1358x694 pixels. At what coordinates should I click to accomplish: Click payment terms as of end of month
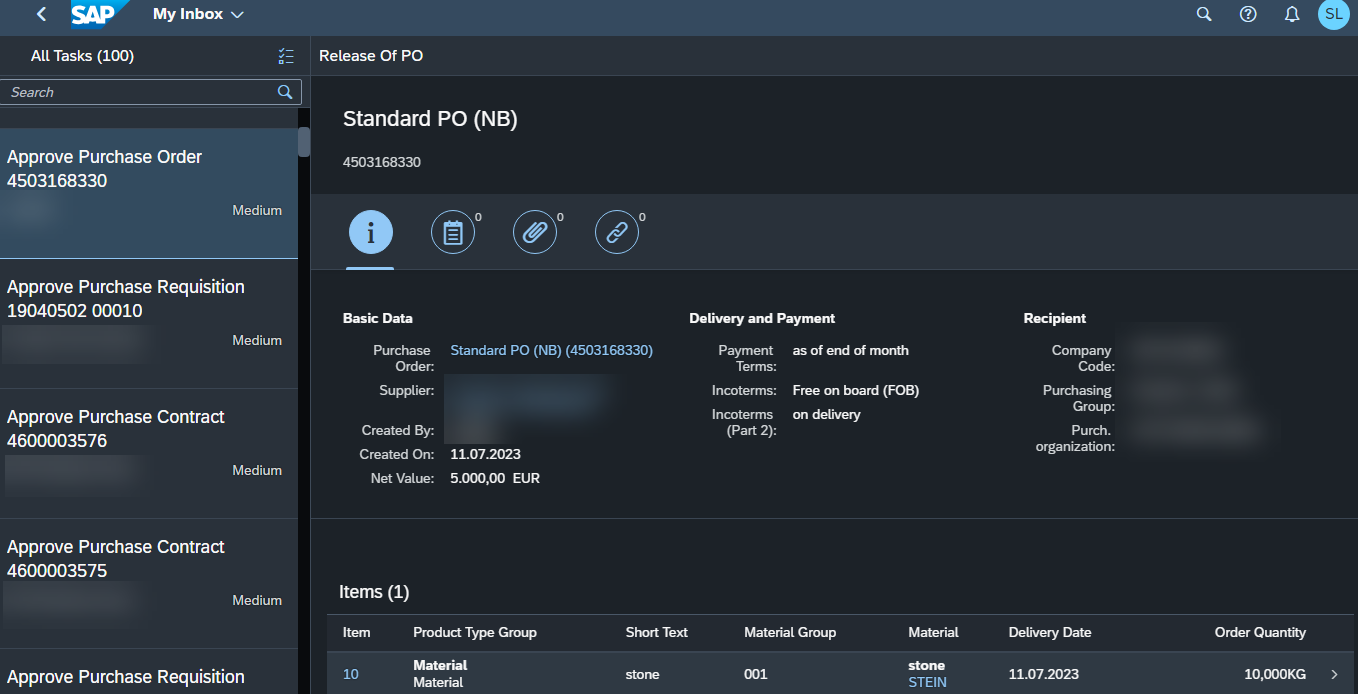(x=851, y=350)
